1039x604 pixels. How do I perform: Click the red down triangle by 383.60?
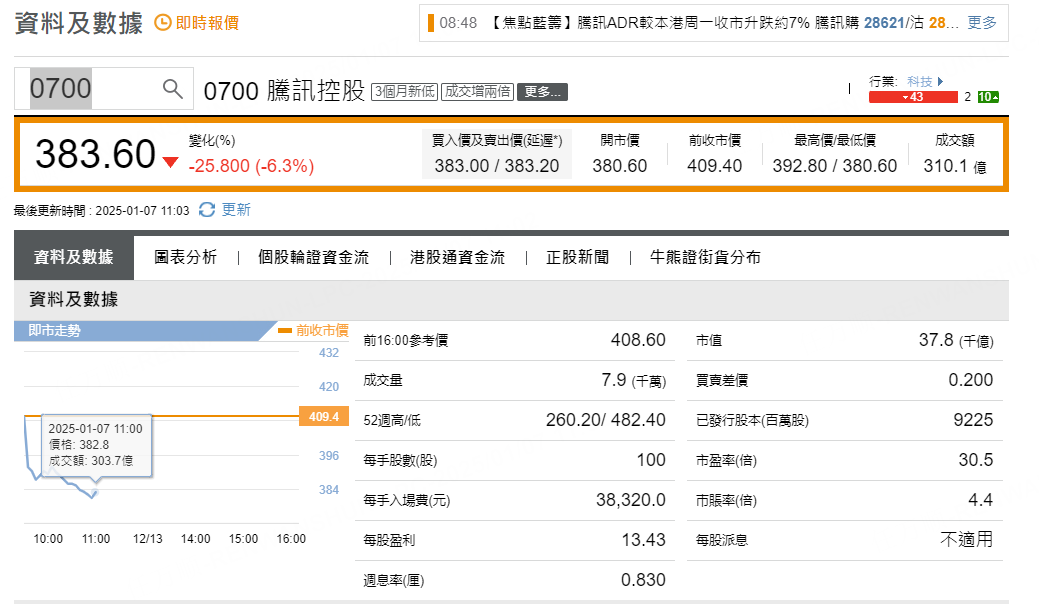[170, 162]
